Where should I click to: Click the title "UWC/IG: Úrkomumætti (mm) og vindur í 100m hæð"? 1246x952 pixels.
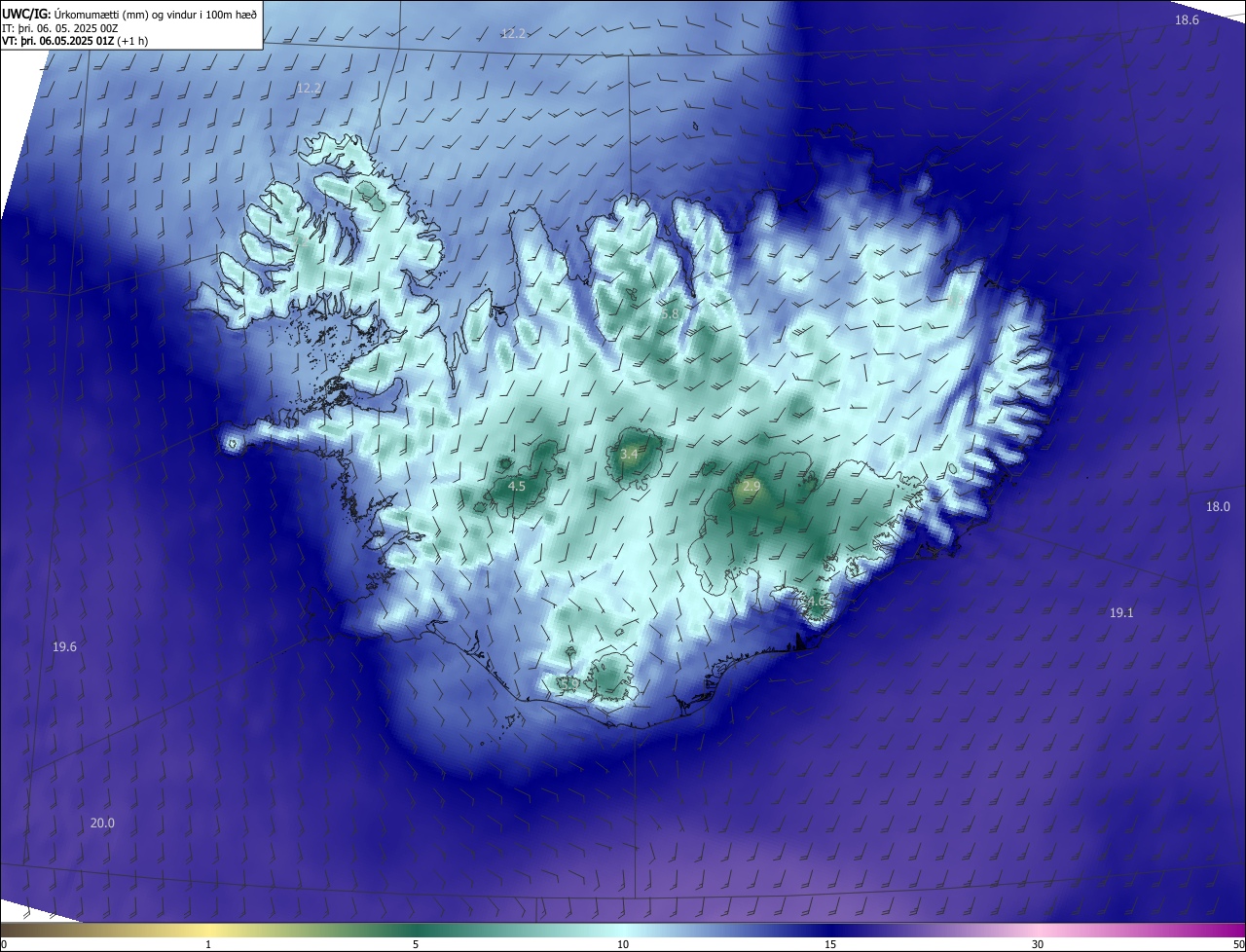click(x=128, y=14)
